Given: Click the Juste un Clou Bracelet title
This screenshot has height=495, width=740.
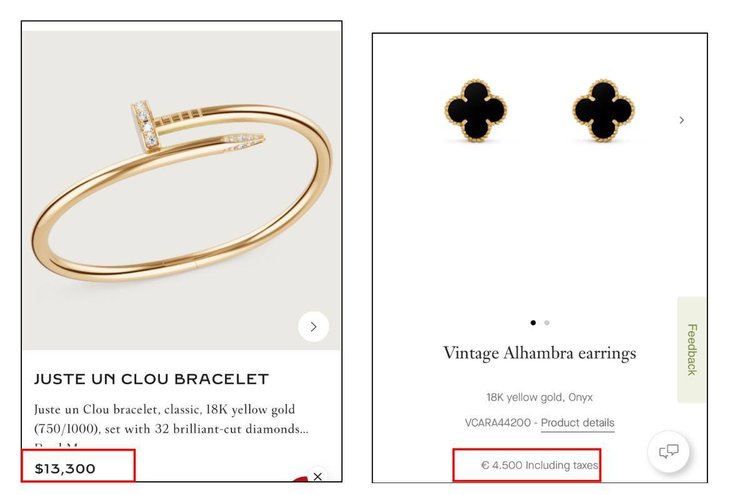Looking at the screenshot, I should click(x=151, y=379).
